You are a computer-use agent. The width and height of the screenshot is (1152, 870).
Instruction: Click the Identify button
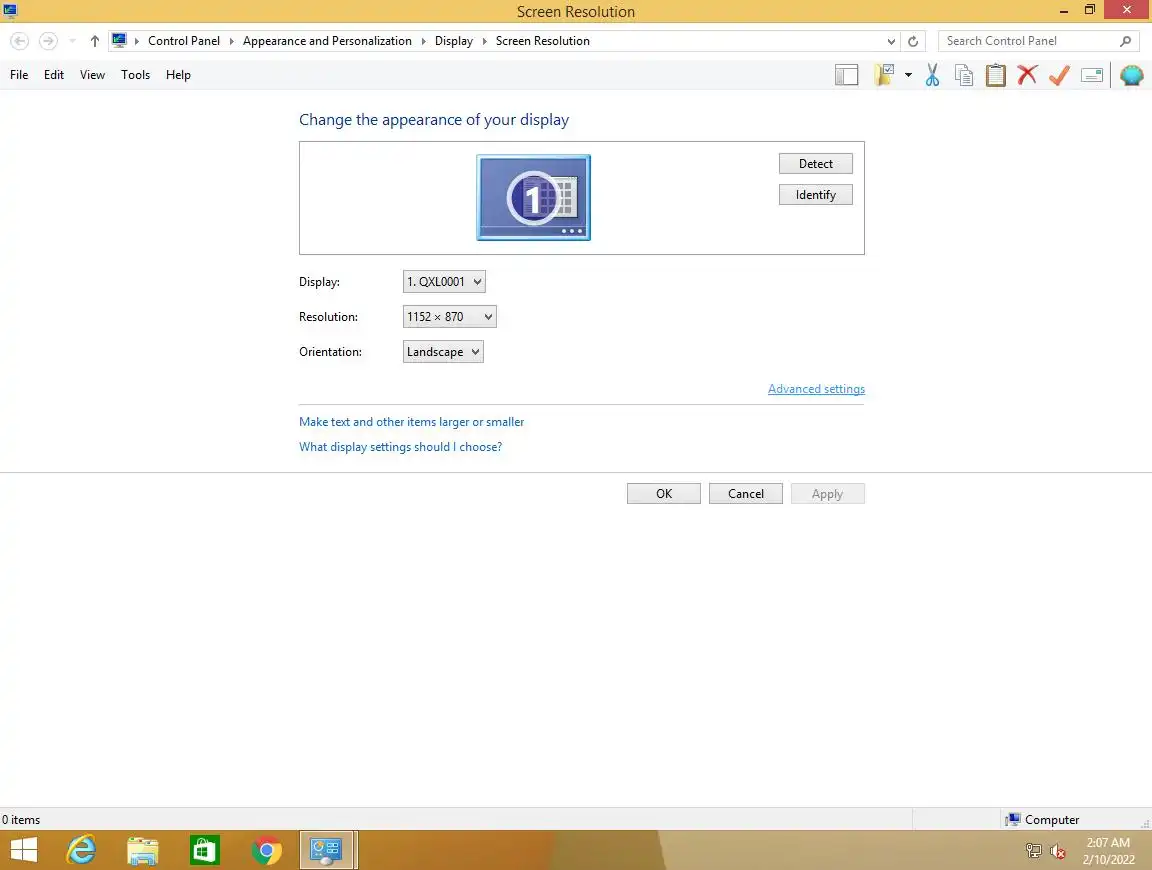(816, 195)
